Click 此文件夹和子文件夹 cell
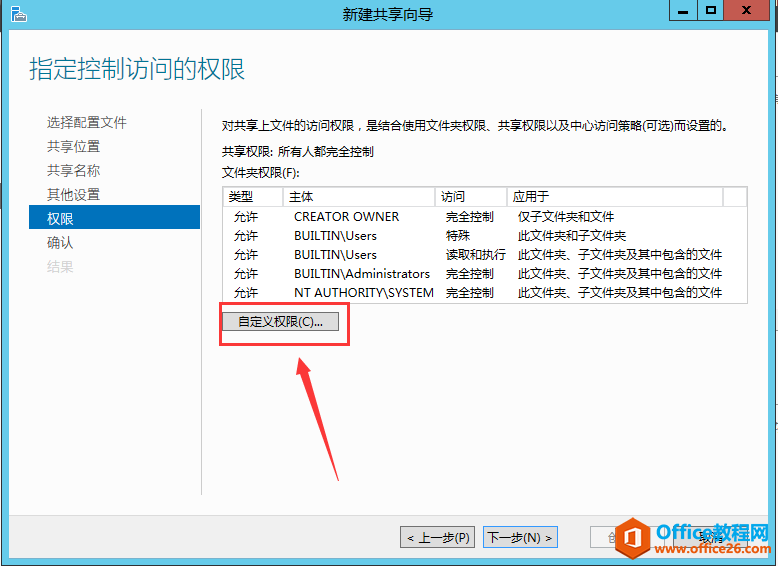 click(x=572, y=236)
